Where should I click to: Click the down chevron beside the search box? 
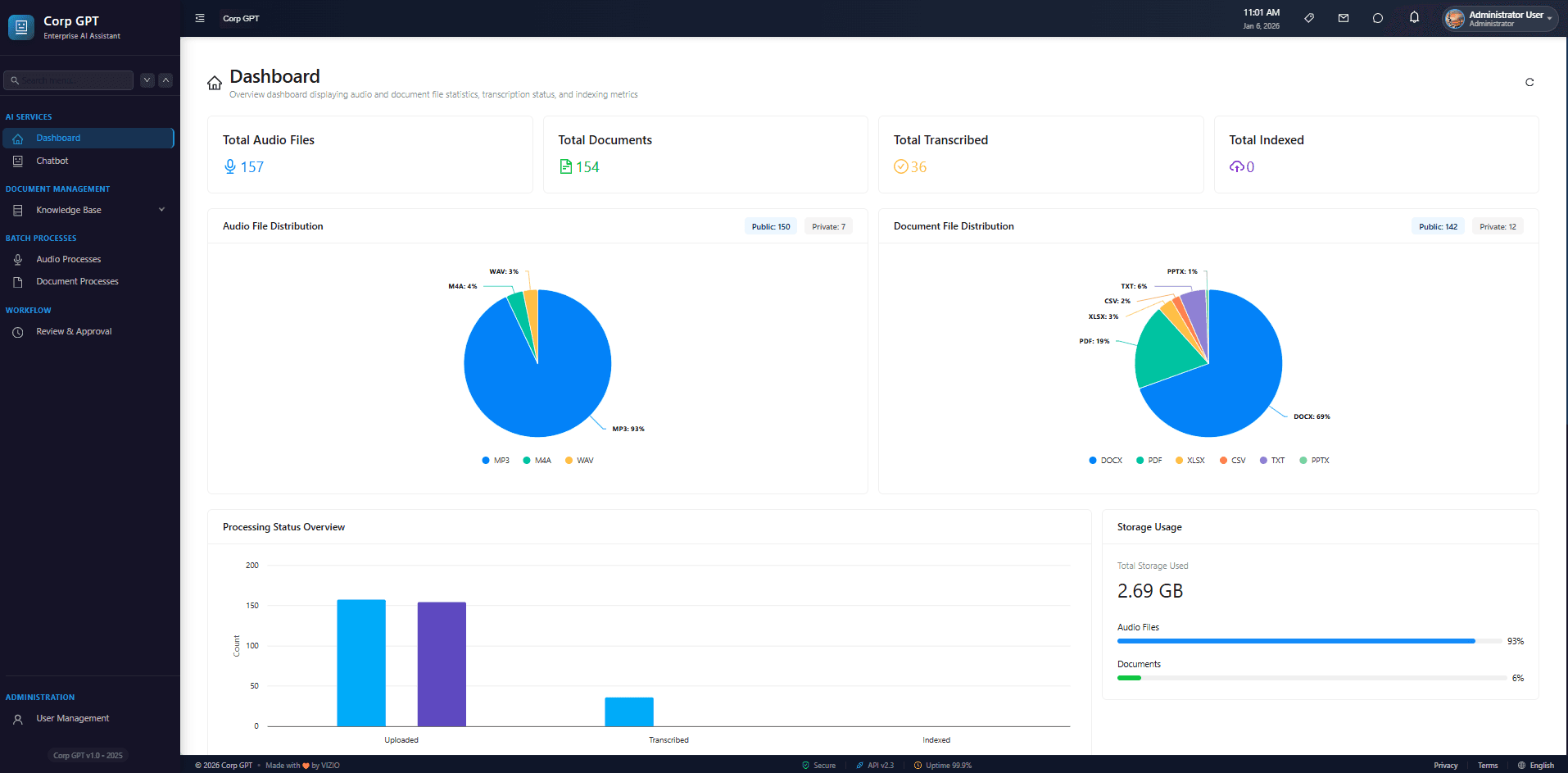[x=147, y=80]
